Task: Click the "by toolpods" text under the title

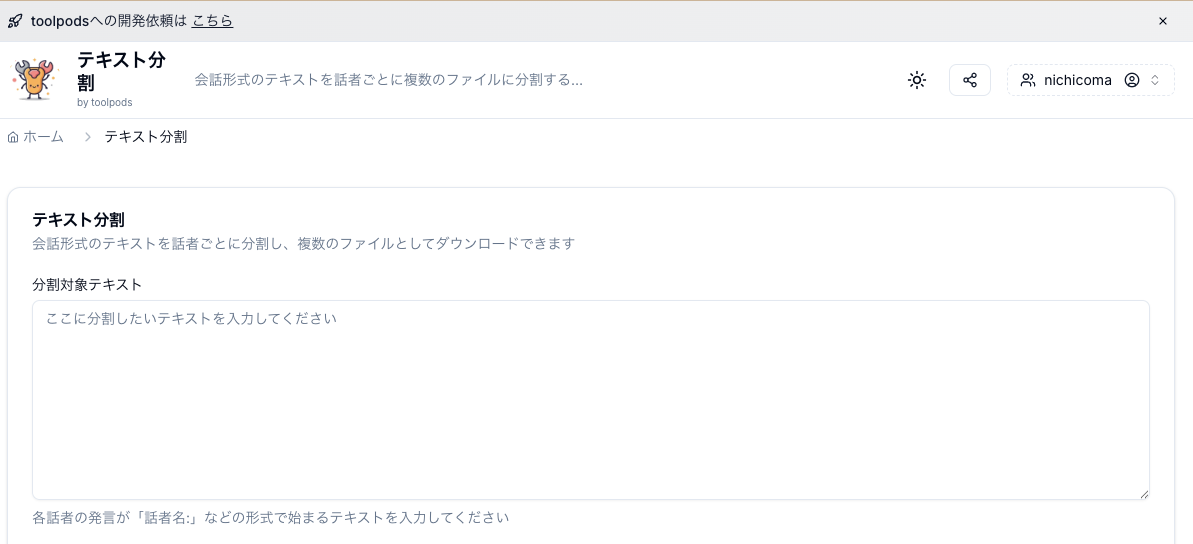Action: (104, 102)
